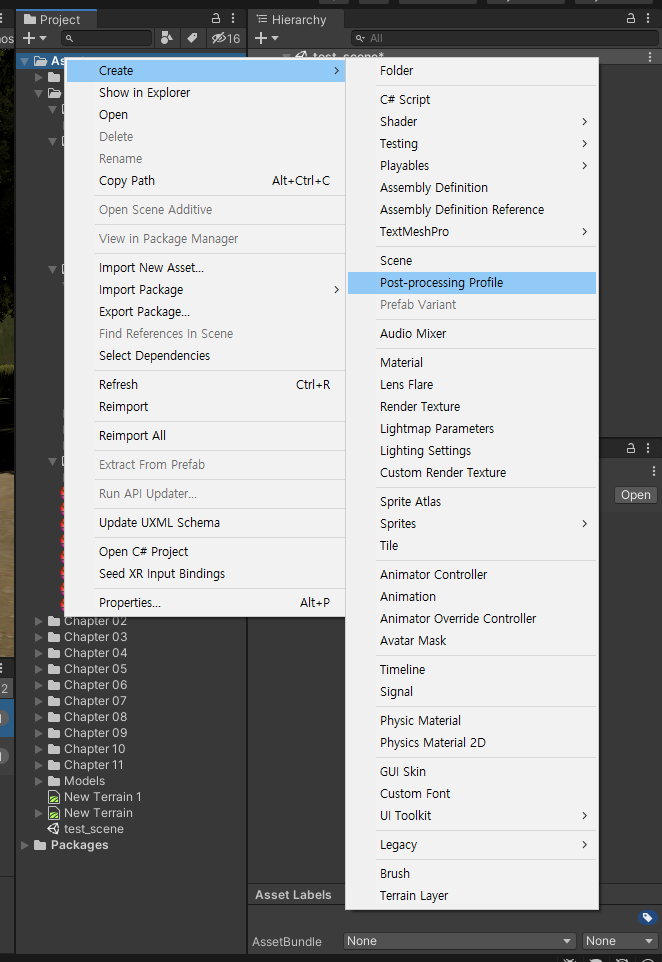Select Import New Asset menu item
This screenshot has width=662, height=962.
pyautogui.click(x=206, y=267)
